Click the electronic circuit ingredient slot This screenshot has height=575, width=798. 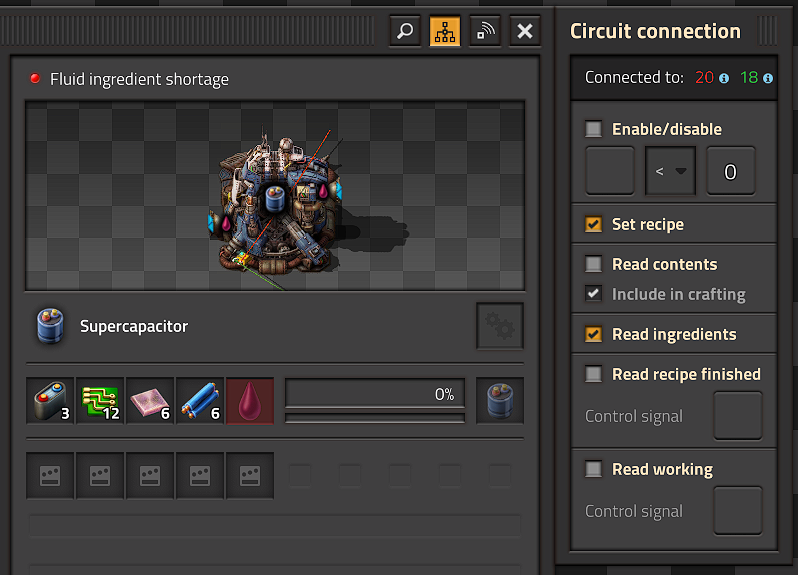[100, 401]
